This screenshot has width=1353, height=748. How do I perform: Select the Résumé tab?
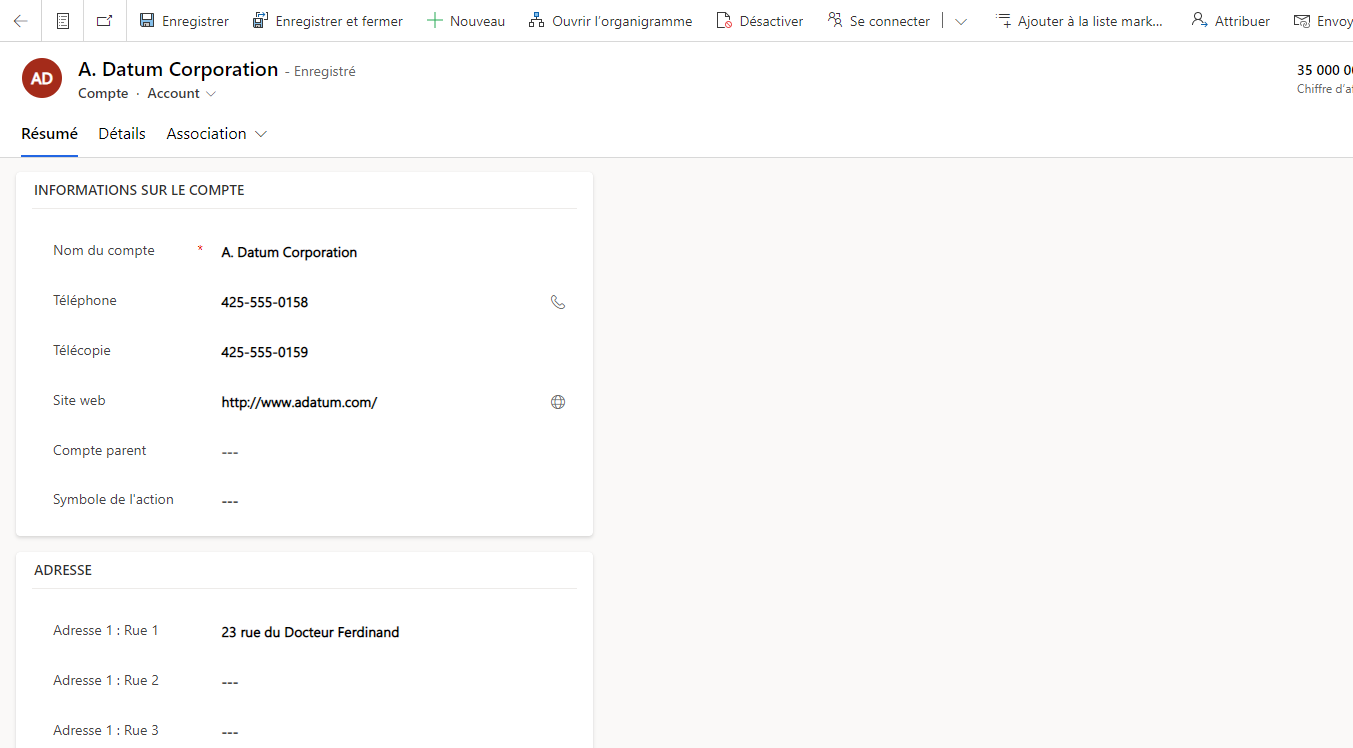(49, 134)
